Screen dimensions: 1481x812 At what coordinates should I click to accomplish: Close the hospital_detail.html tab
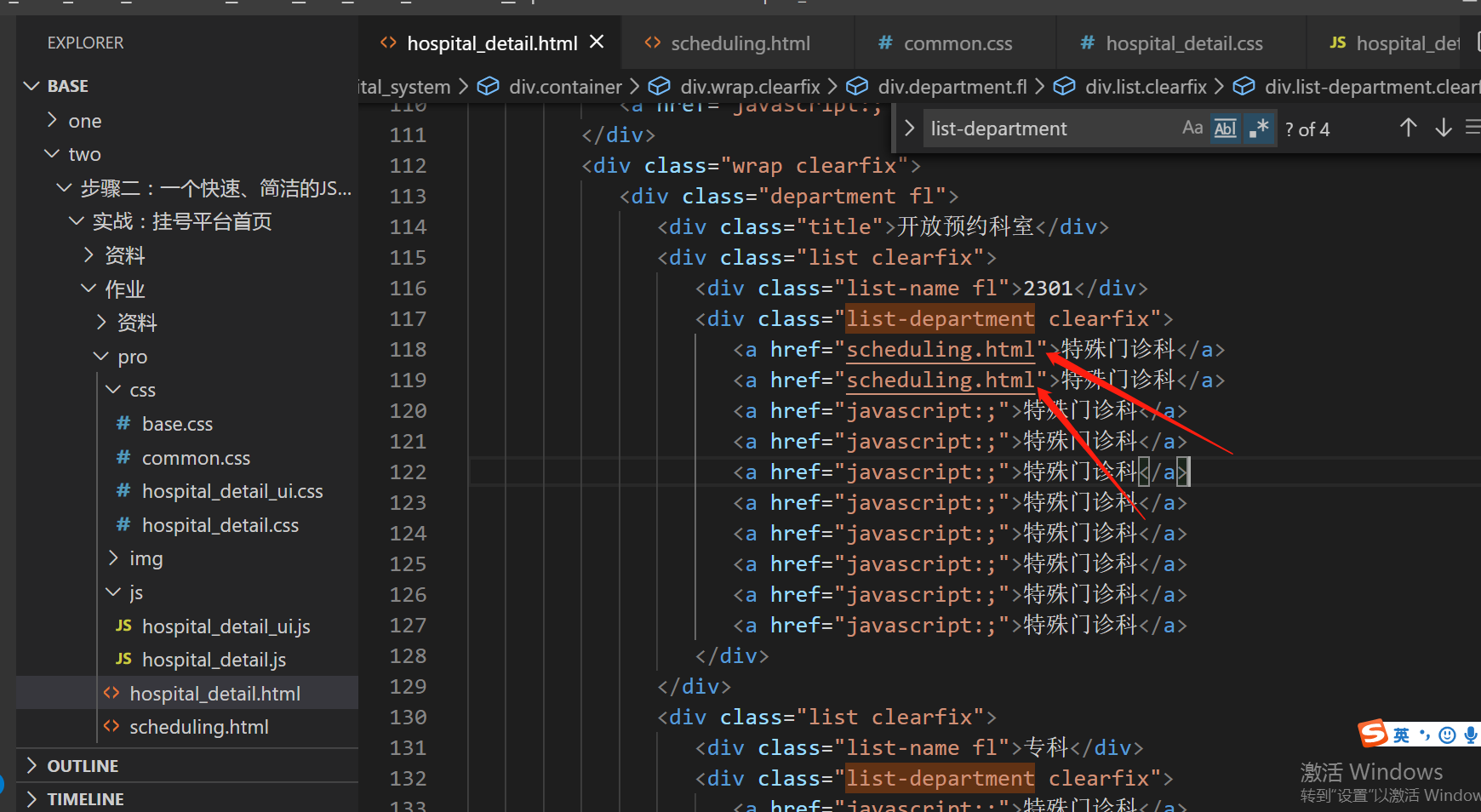point(597,42)
